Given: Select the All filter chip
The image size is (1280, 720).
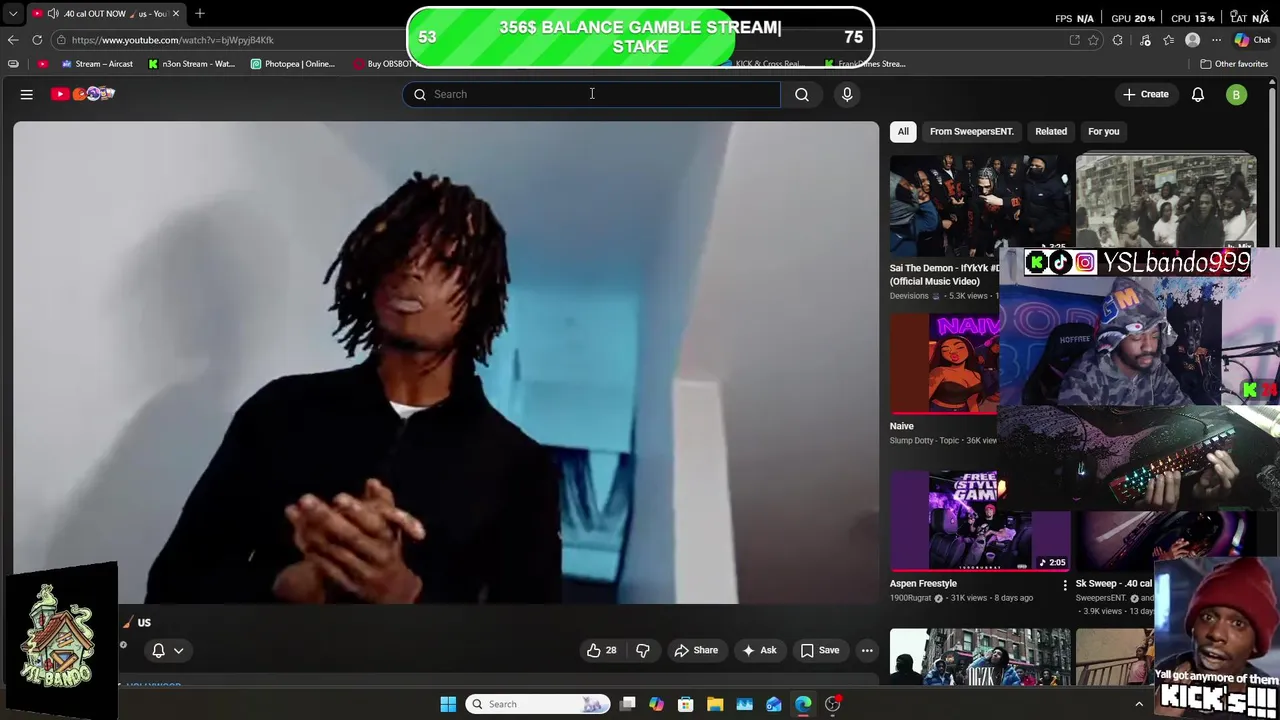Looking at the screenshot, I should [903, 131].
